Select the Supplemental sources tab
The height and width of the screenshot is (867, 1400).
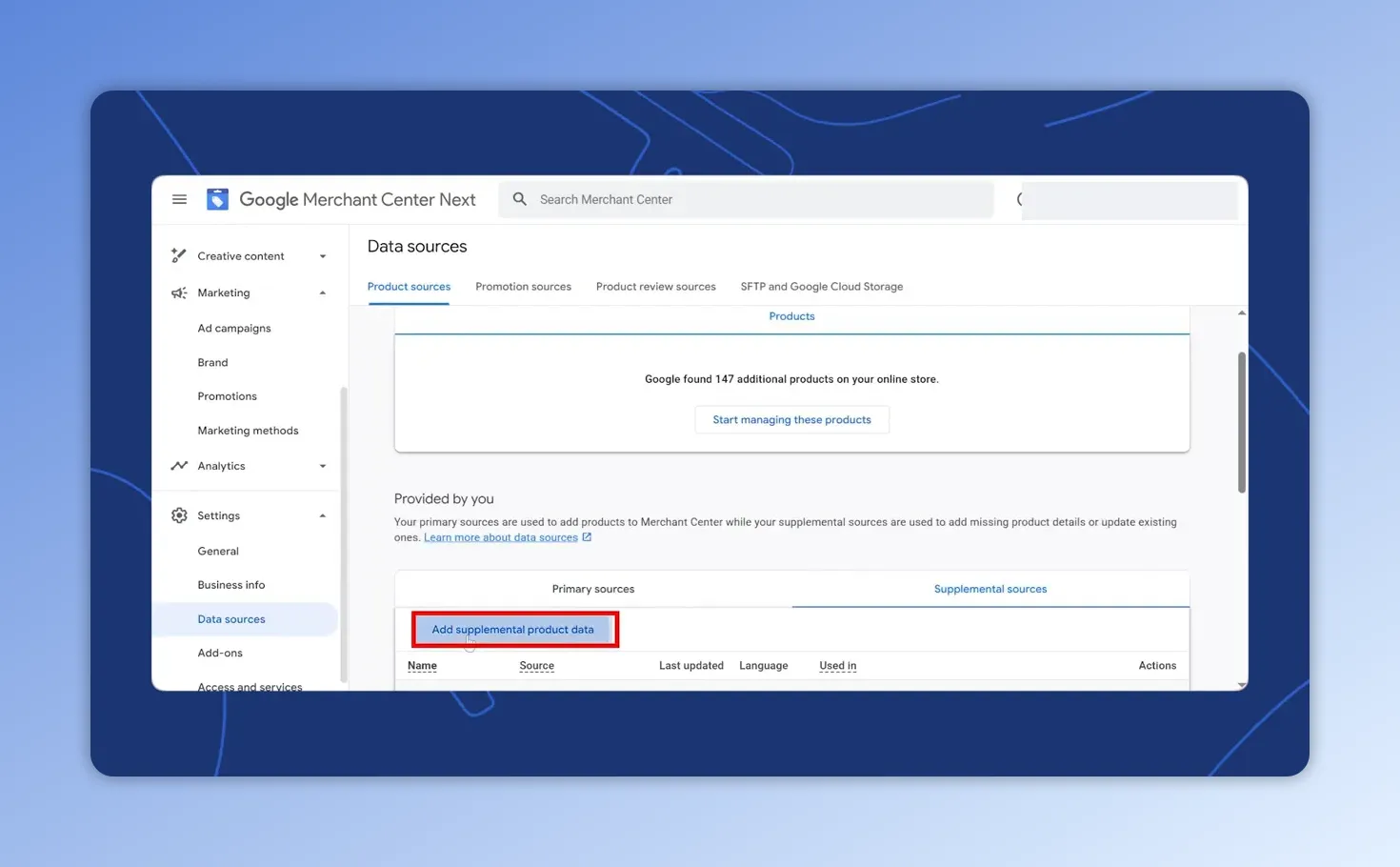pos(990,589)
